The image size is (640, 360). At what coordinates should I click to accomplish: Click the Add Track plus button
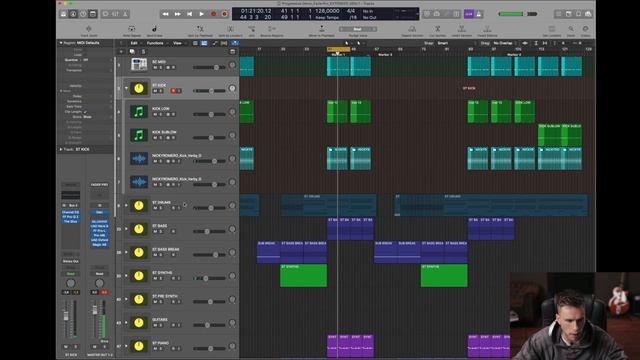pyautogui.click(x=121, y=51)
